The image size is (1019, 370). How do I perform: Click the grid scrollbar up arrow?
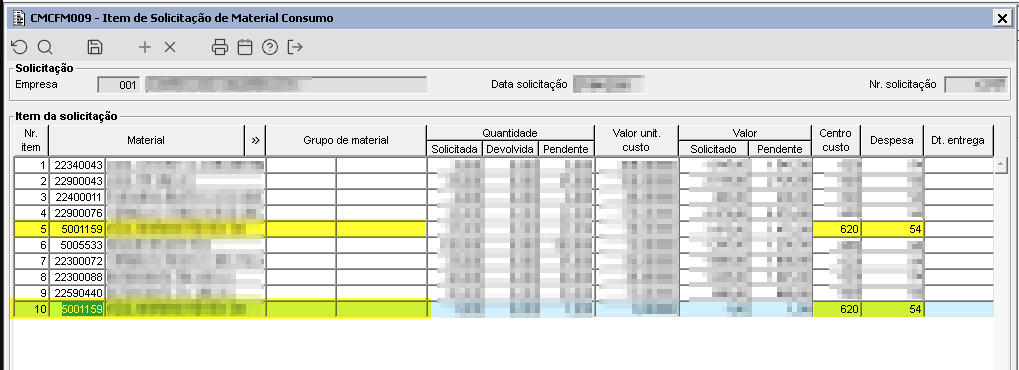point(1001,165)
